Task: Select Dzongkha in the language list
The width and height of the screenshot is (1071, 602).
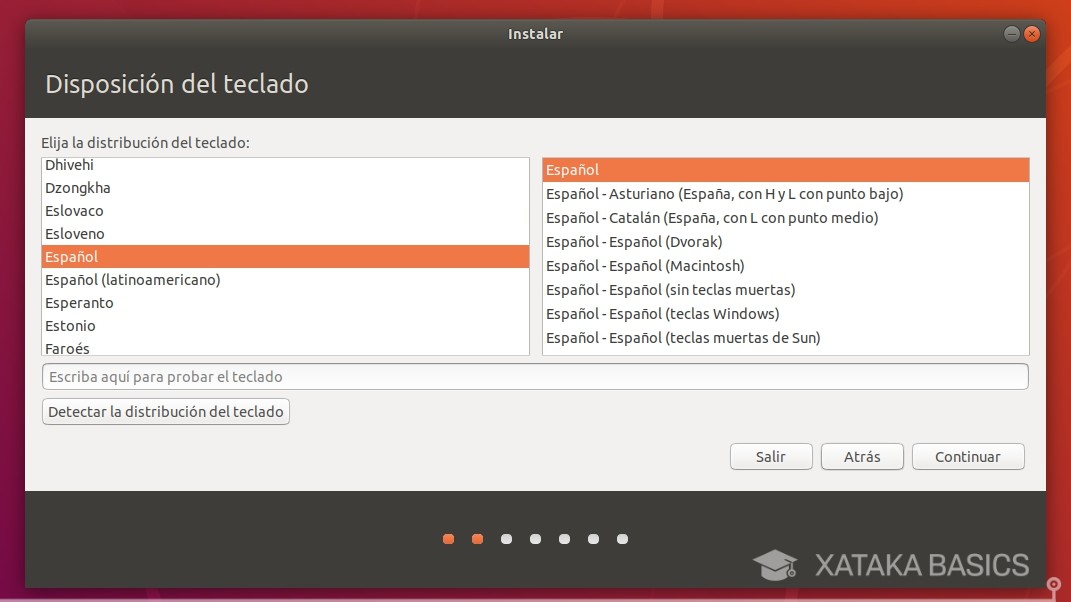Action: coord(285,188)
